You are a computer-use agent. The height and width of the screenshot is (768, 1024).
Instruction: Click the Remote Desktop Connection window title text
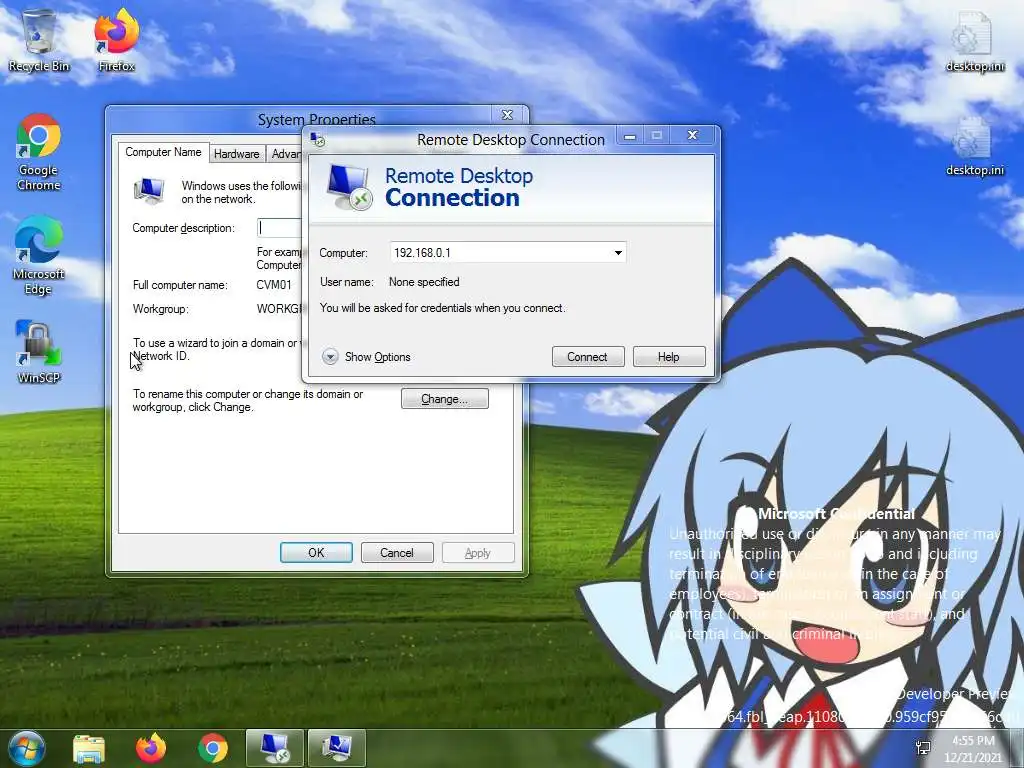click(511, 140)
